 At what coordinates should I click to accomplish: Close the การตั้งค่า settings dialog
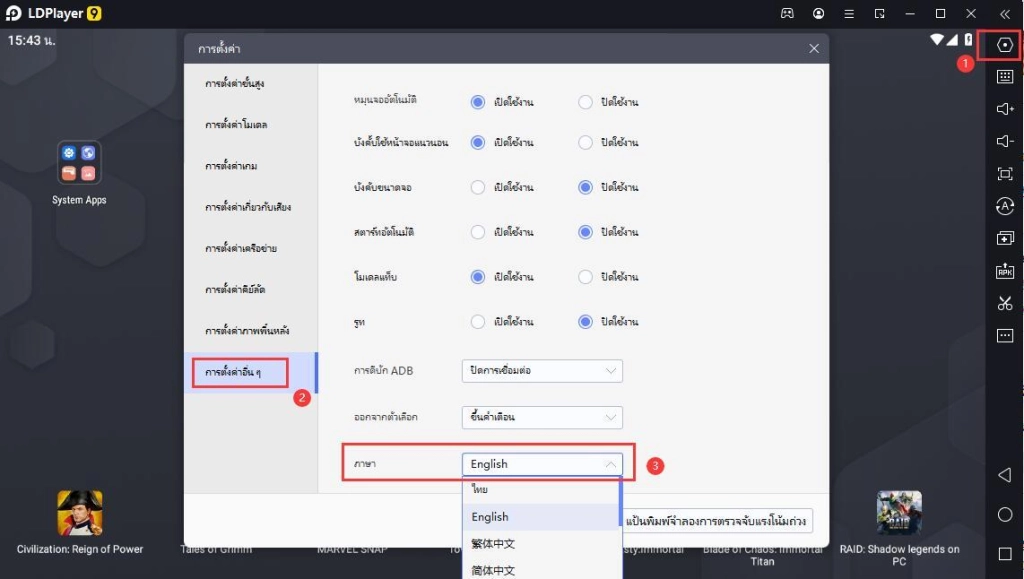[x=813, y=49]
